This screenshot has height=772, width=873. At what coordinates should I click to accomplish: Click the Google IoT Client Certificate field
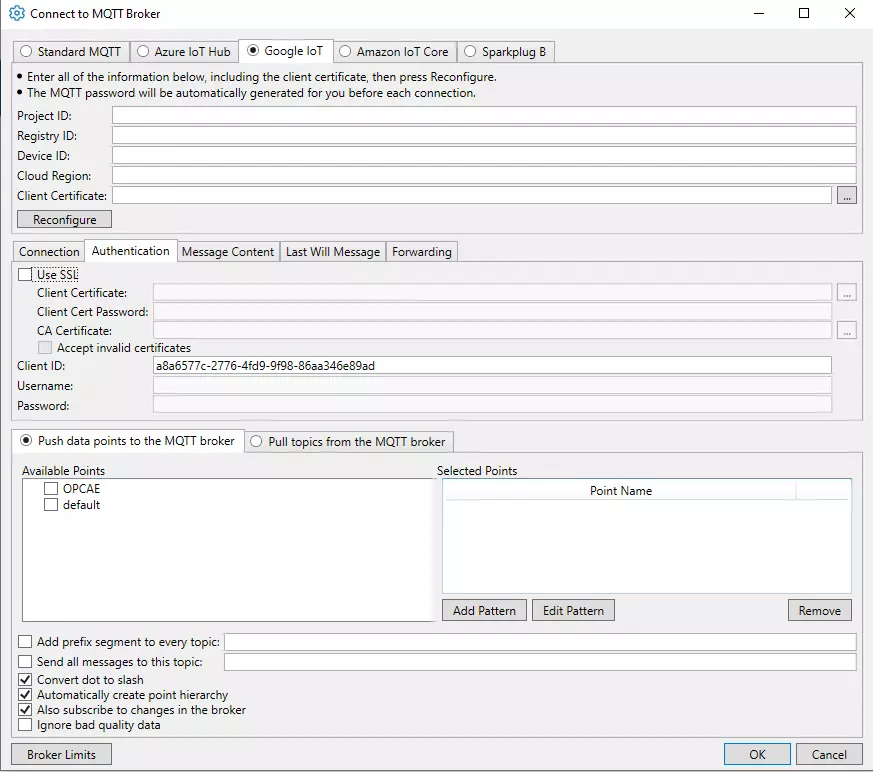point(472,195)
